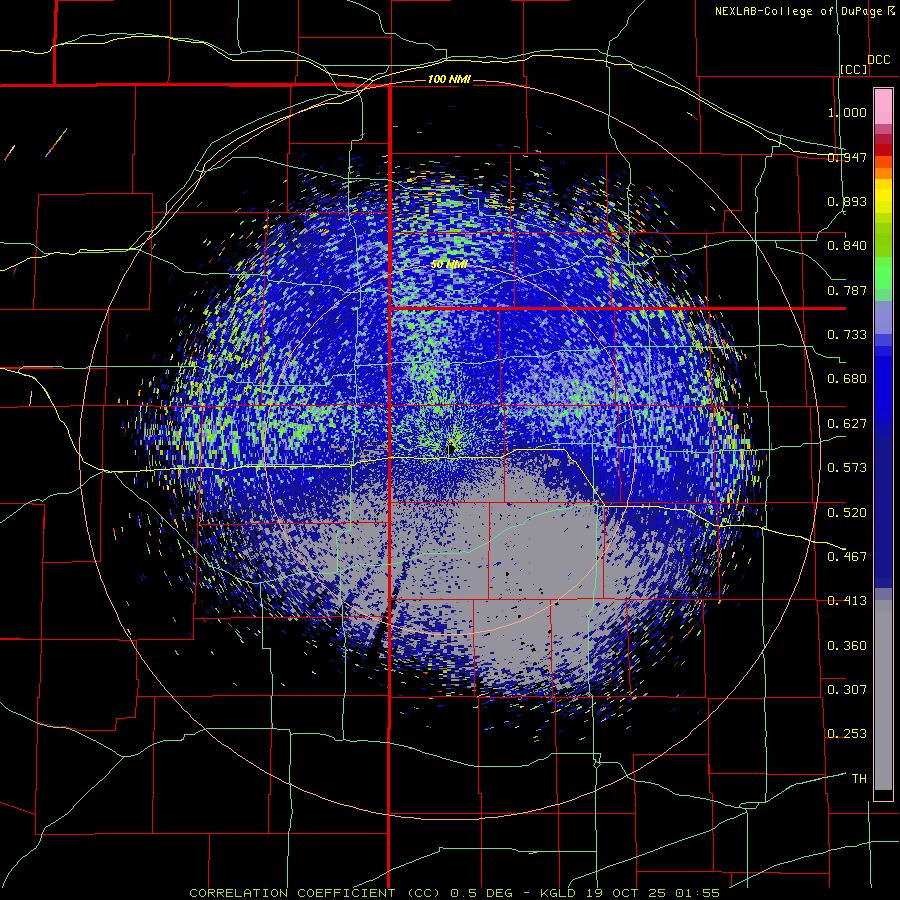Pick the dark navy color bar segment

point(883,511)
